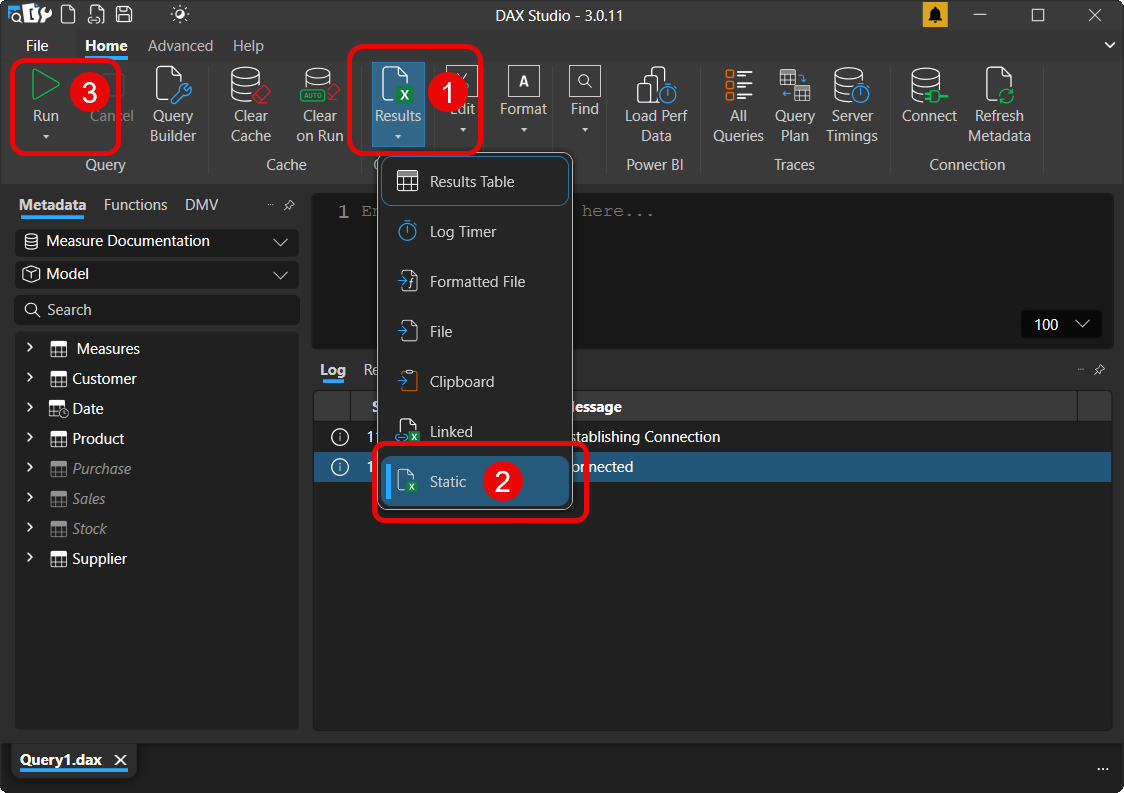Choose Linked Excel output option
Screen dimensions: 1124x793
point(475,432)
